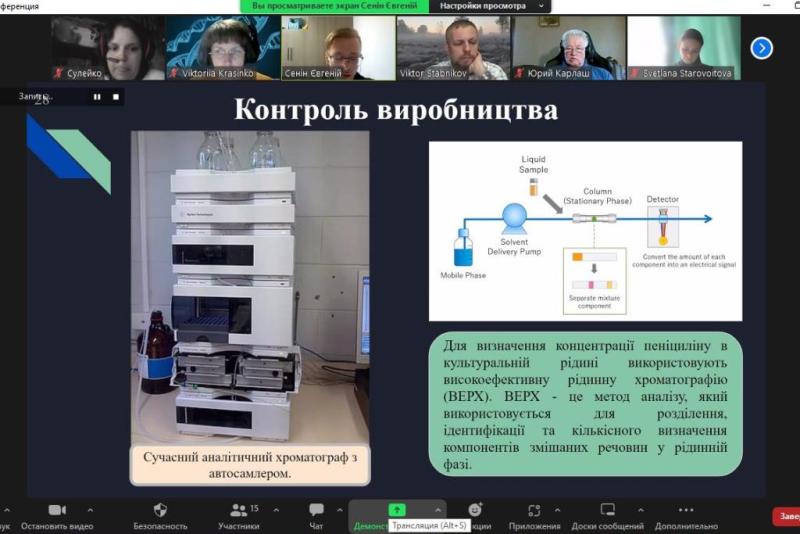Select Viktor Stabnikov's video thumbnail
The image size is (800, 534).
454,48
